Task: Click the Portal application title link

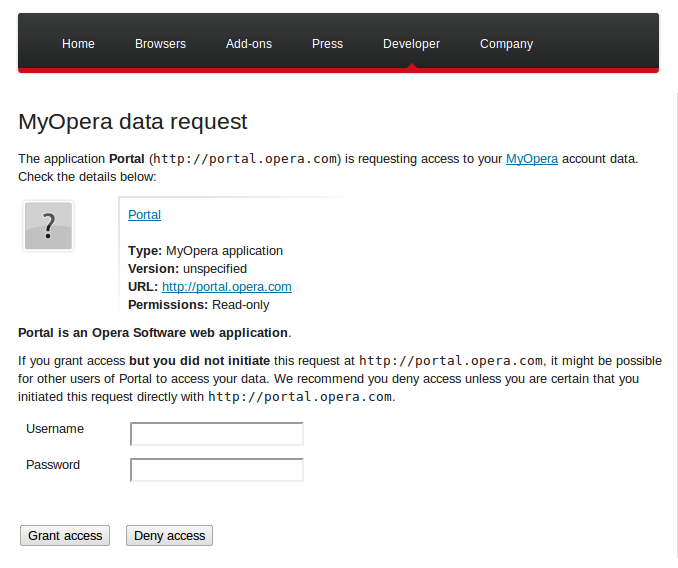Action: point(144,215)
